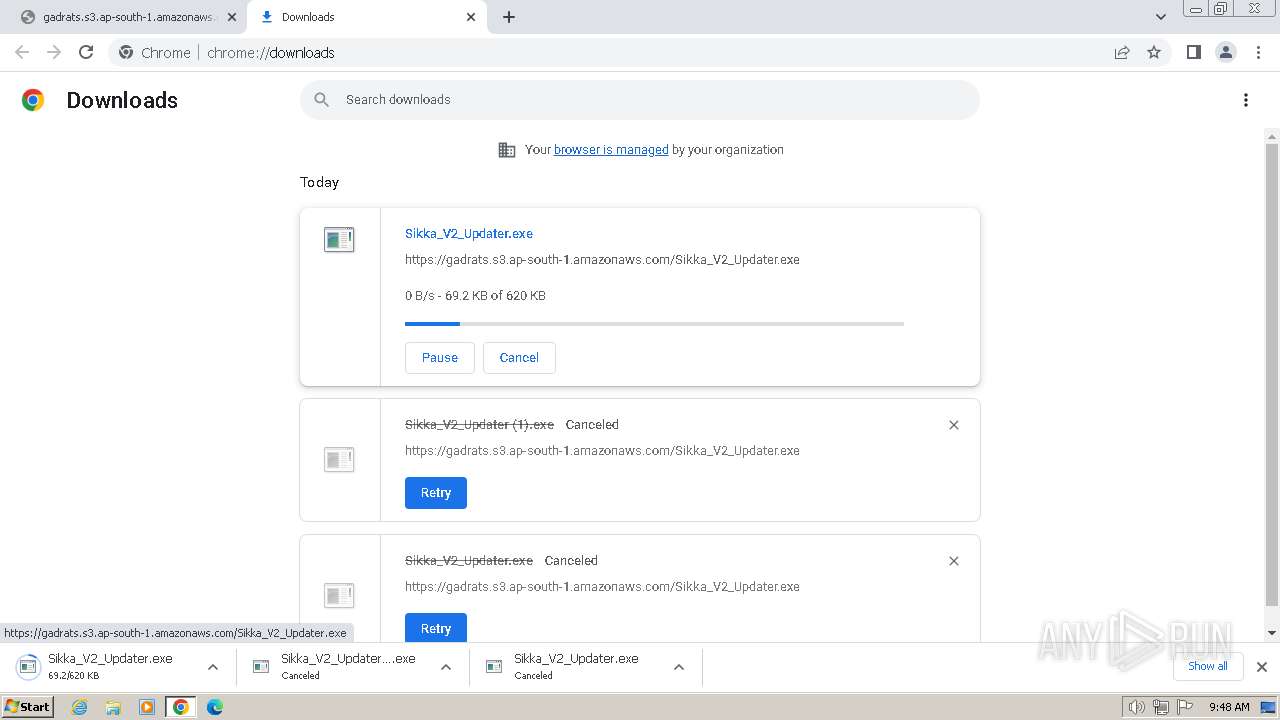Click the download progress bar
Image resolution: width=1280 pixels, height=720 pixels.
point(654,324)
